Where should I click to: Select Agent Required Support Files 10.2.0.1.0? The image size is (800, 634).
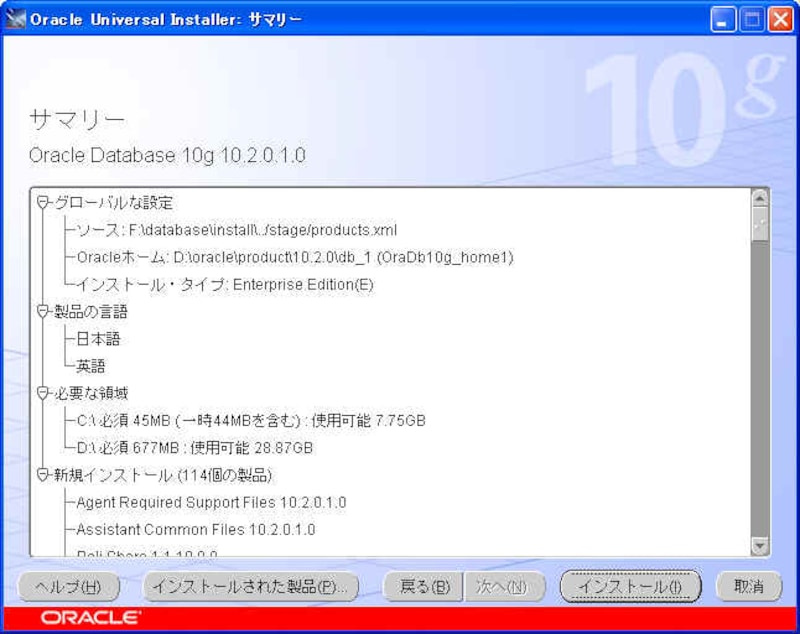click(x=211, y=502)
